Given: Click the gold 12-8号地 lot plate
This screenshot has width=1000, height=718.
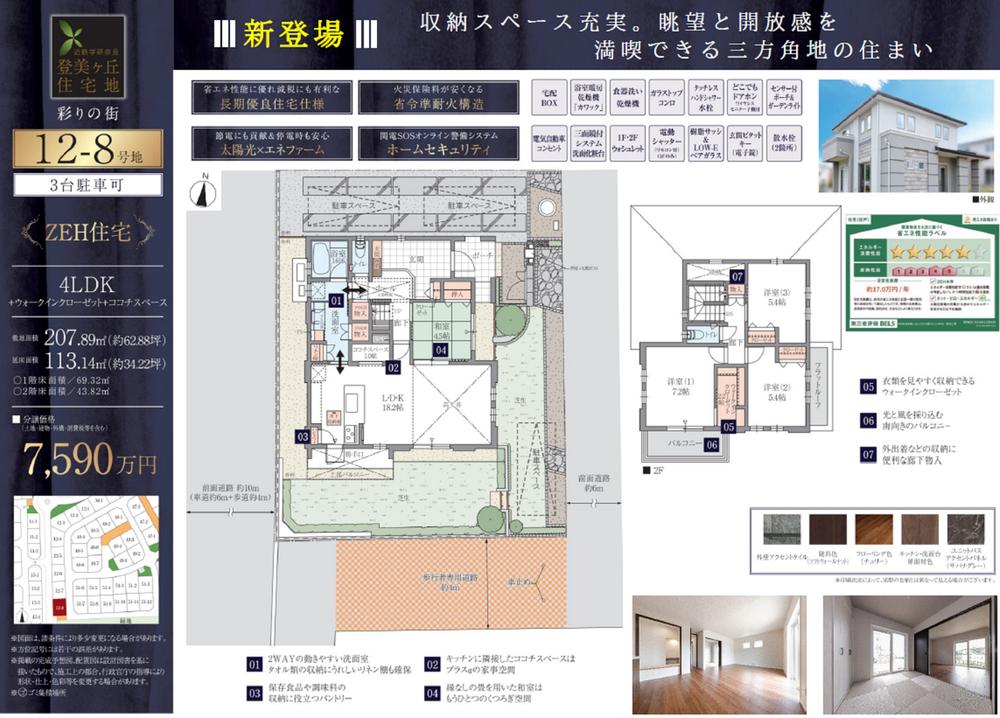Looking at the screenshot, I should 88,149.
